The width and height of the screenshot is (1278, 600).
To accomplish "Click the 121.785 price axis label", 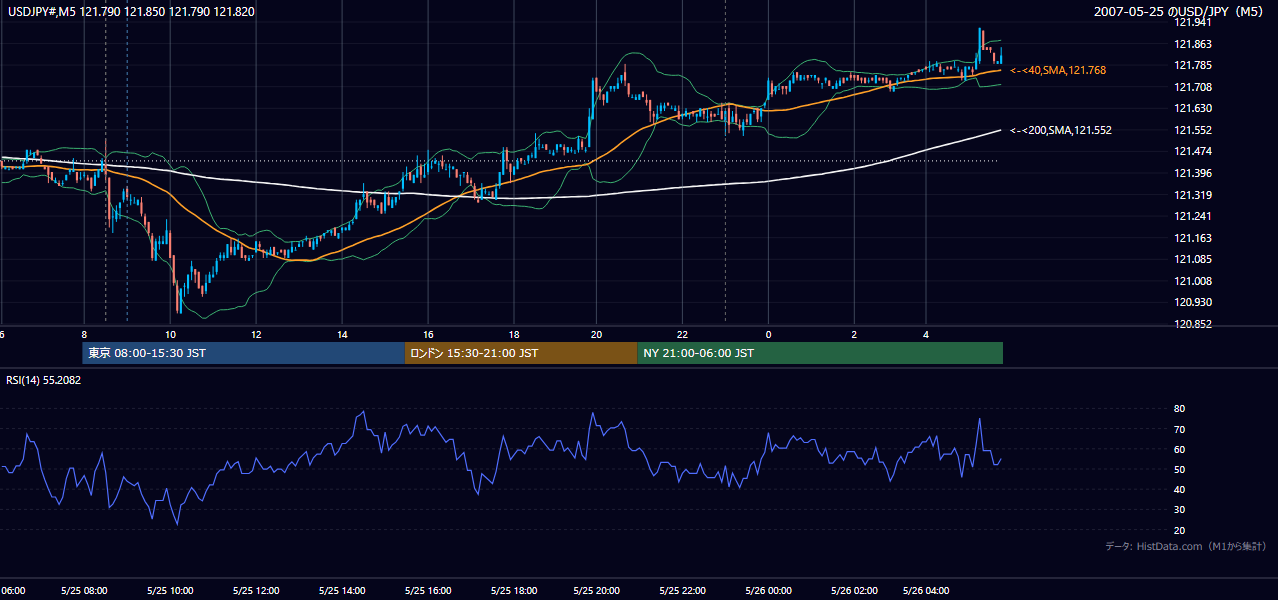I will tap(1193, 65).
